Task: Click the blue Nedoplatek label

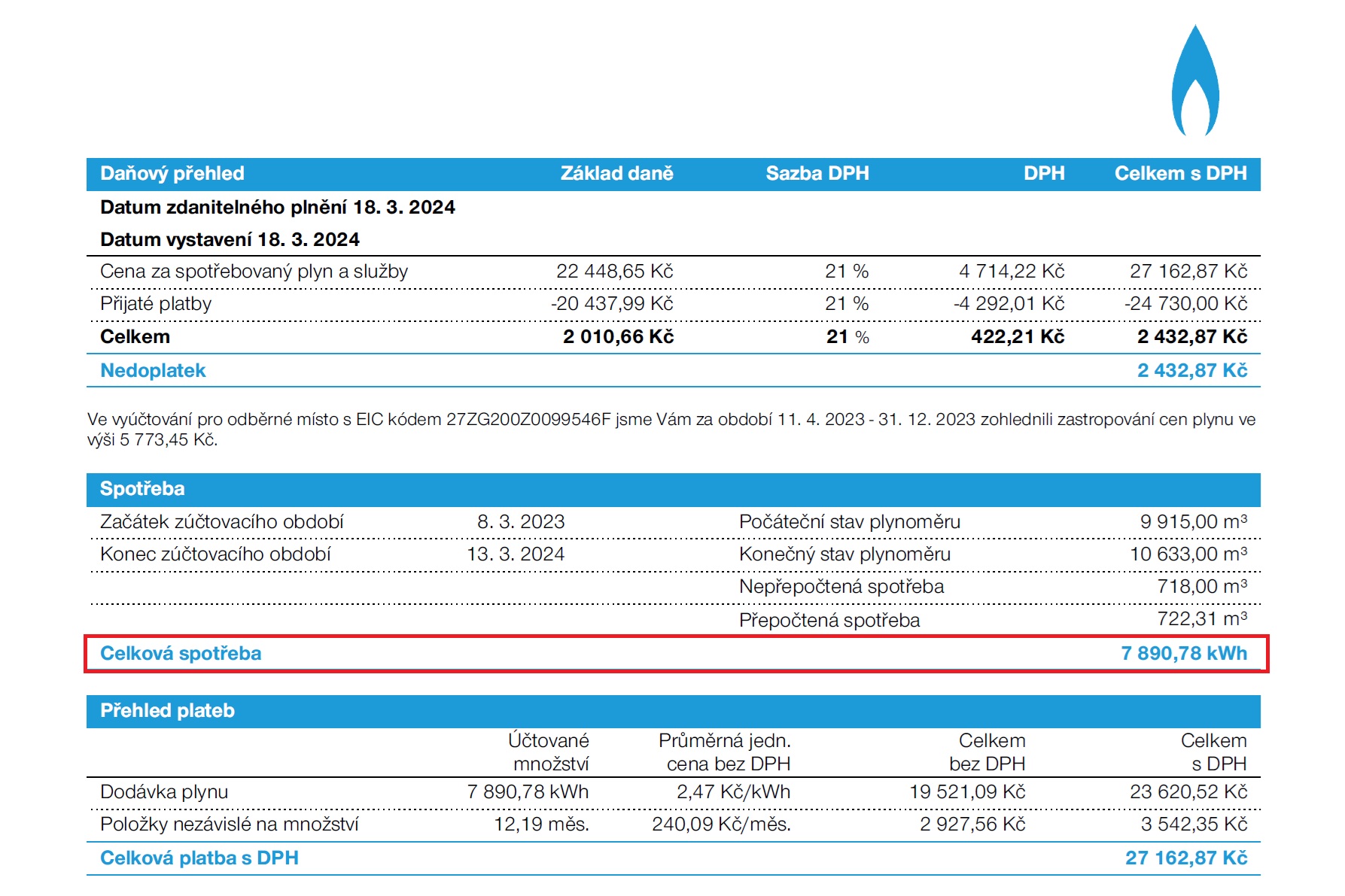Action: click(153, 371)
